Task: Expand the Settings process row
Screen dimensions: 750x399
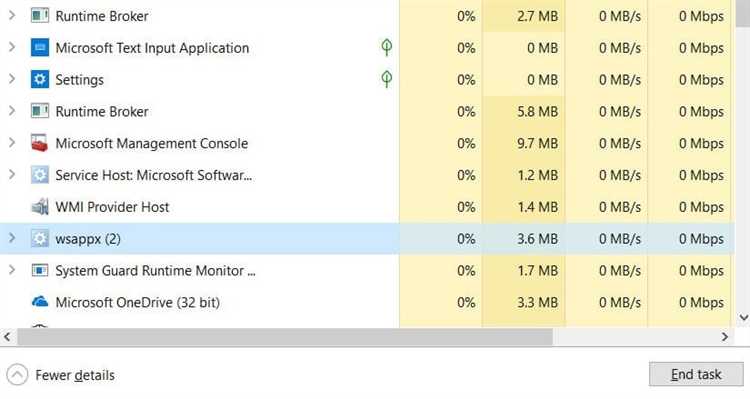Action: click(12, 79)
